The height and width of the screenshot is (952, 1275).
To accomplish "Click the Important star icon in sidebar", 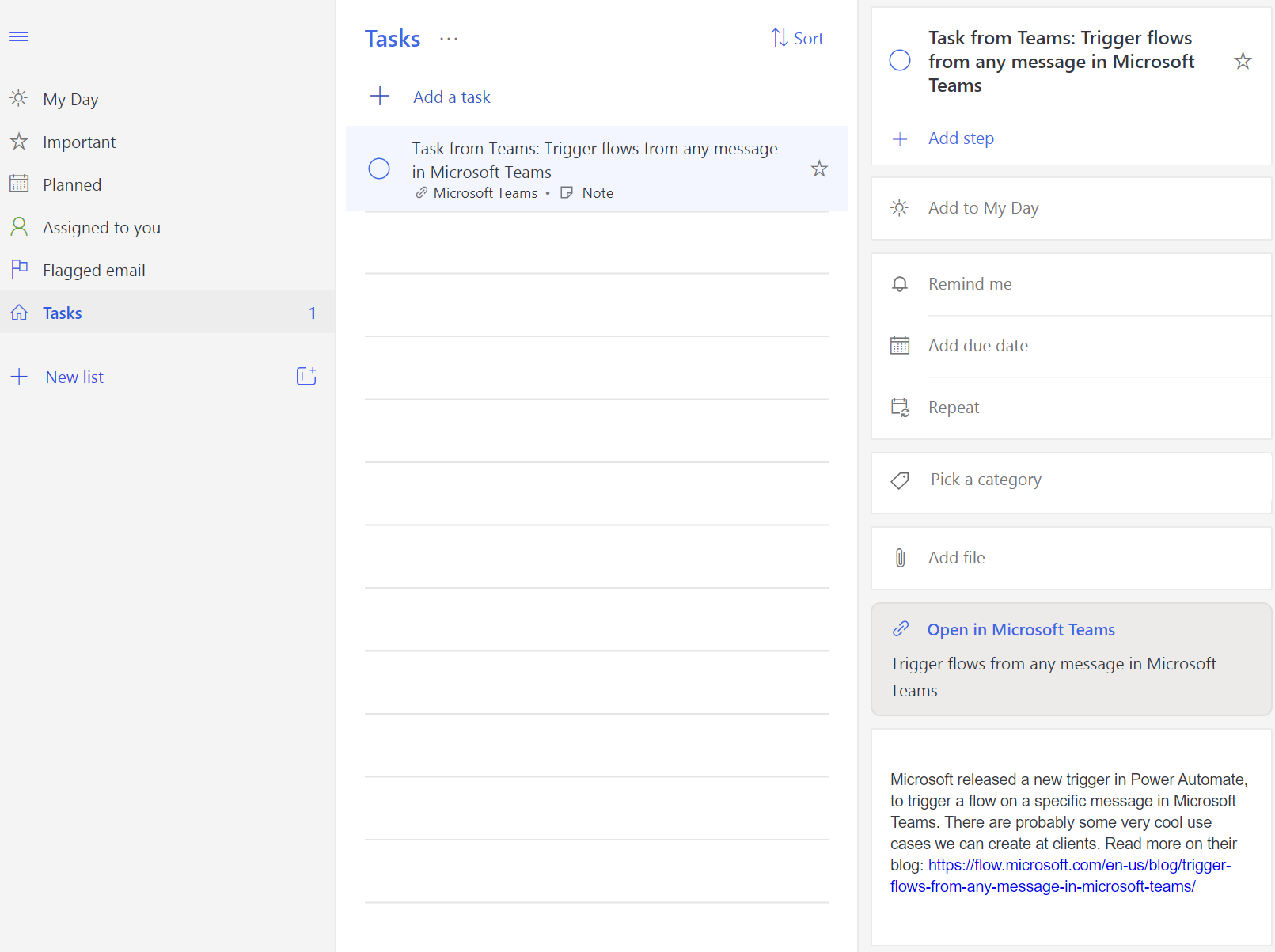I will (x=19, y=142).
